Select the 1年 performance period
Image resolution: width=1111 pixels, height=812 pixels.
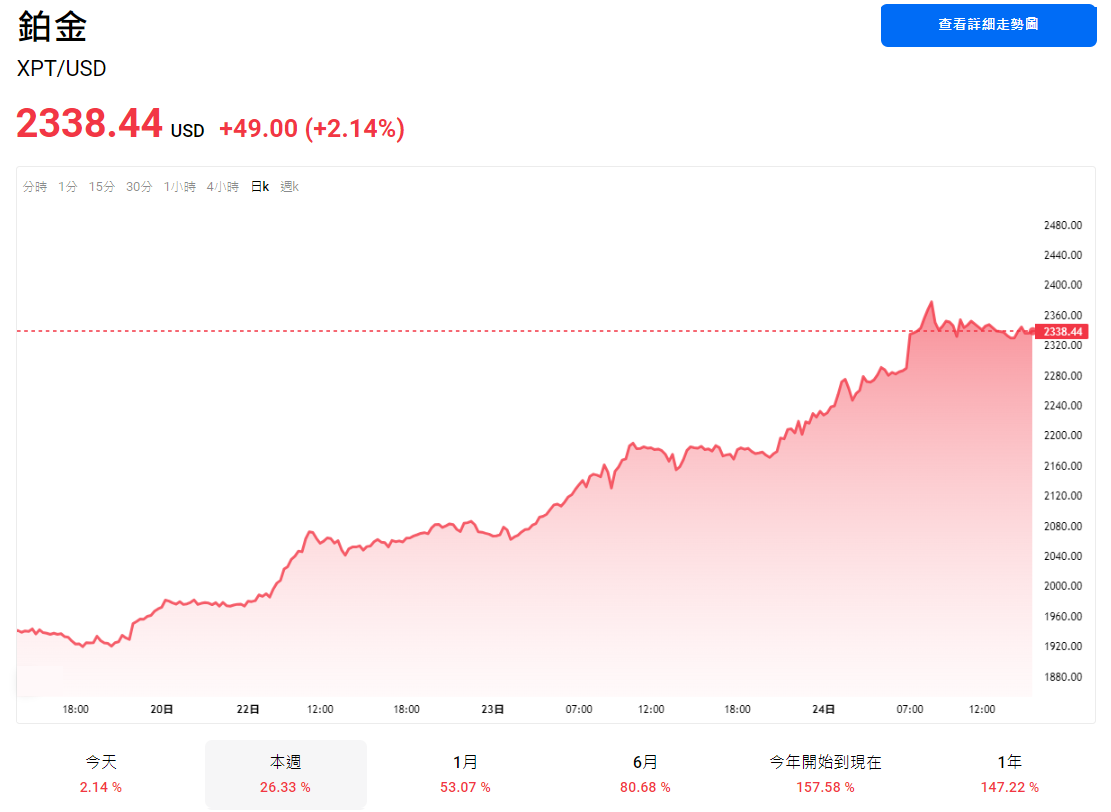click(x=1006, y=773)
